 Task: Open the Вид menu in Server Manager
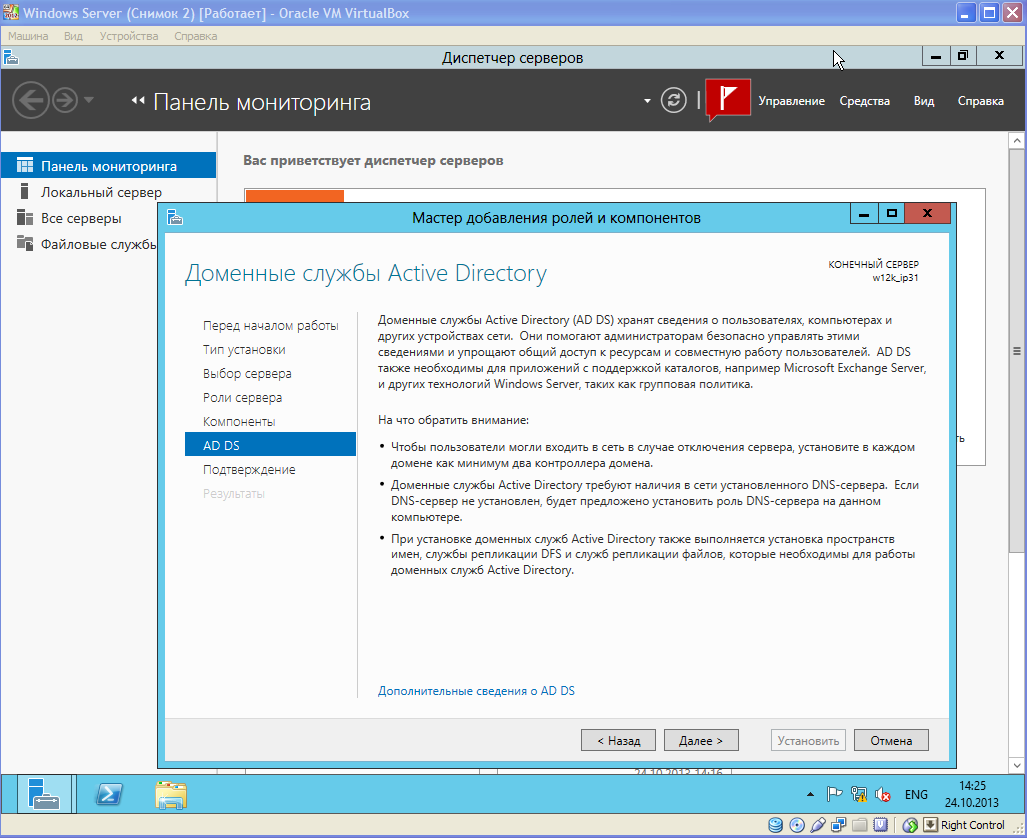click(924, 101)
